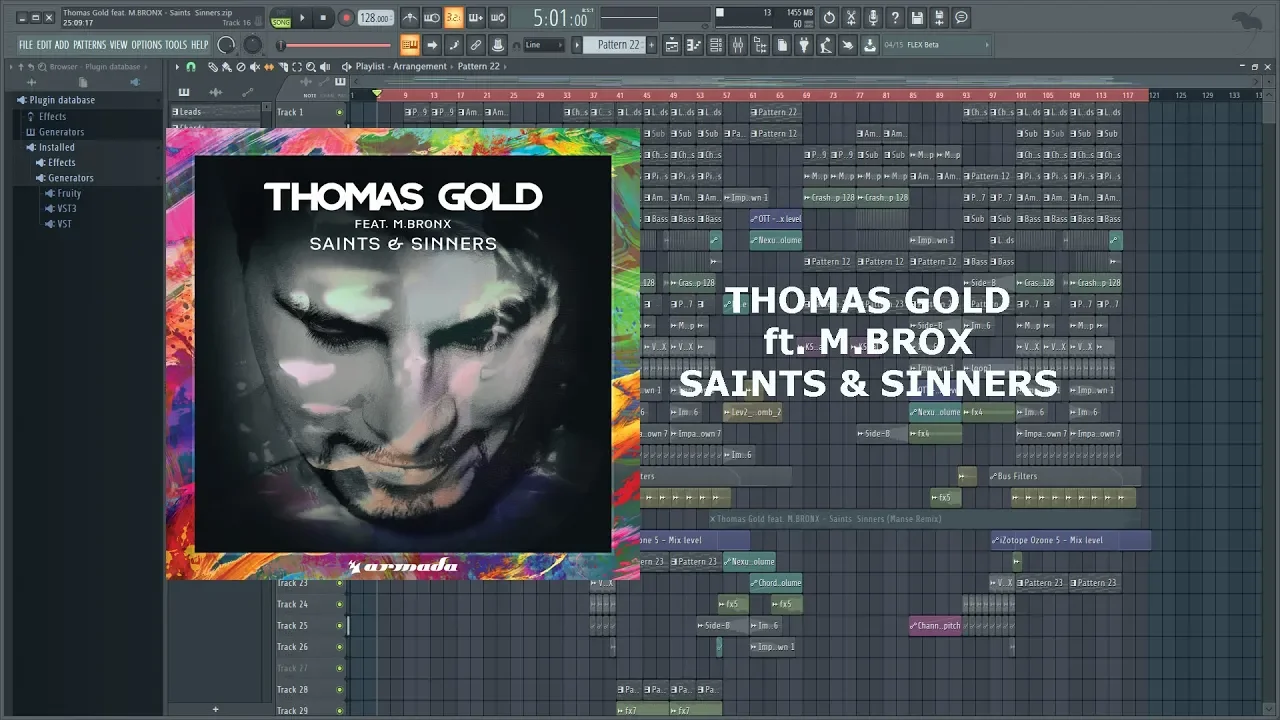The height and width of the screenshot is (720, 1280).
Task: Click the master volume knob
Action: point(227,45)
